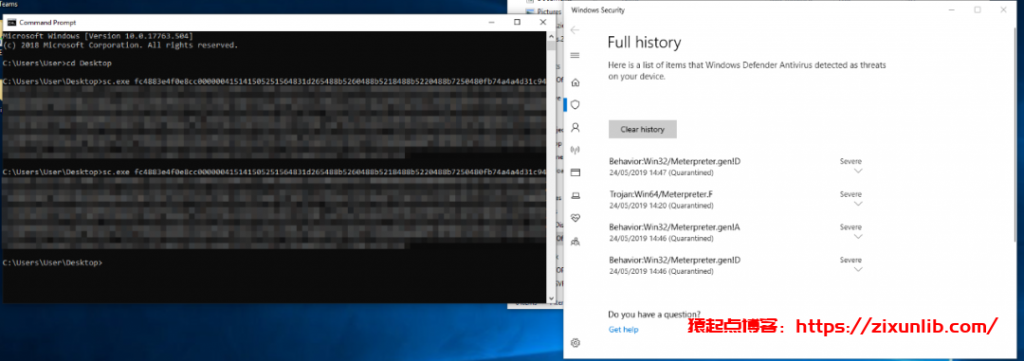Image resolution: width=1024 pixels, height=361 pixels.
Task: Click the first sc.exe command line
Action: 274,82
